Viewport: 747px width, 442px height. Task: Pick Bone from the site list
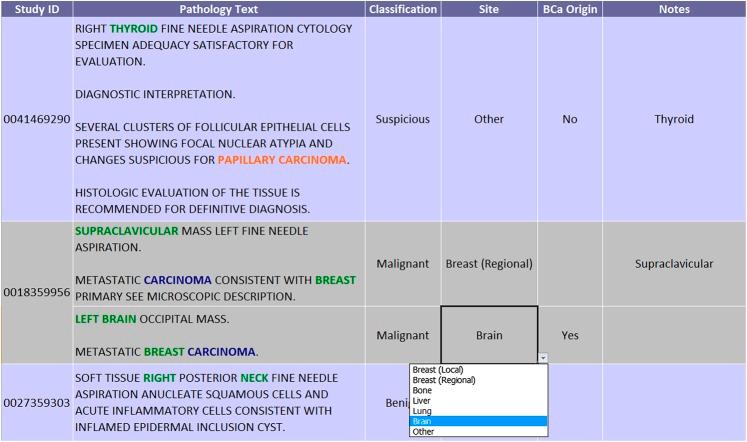[479, 390]
